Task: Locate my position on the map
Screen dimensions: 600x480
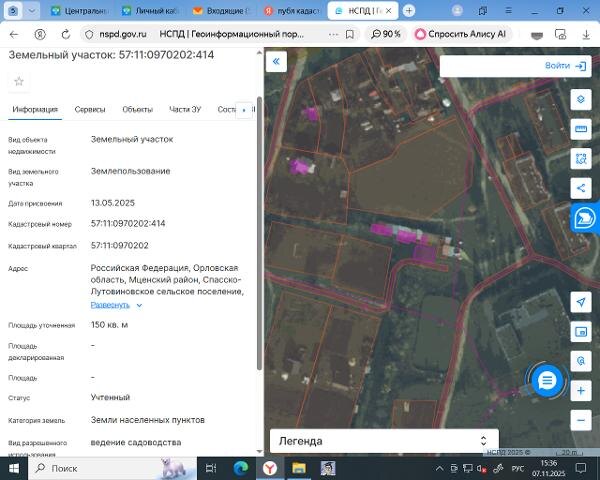Action: coord(580,302)
